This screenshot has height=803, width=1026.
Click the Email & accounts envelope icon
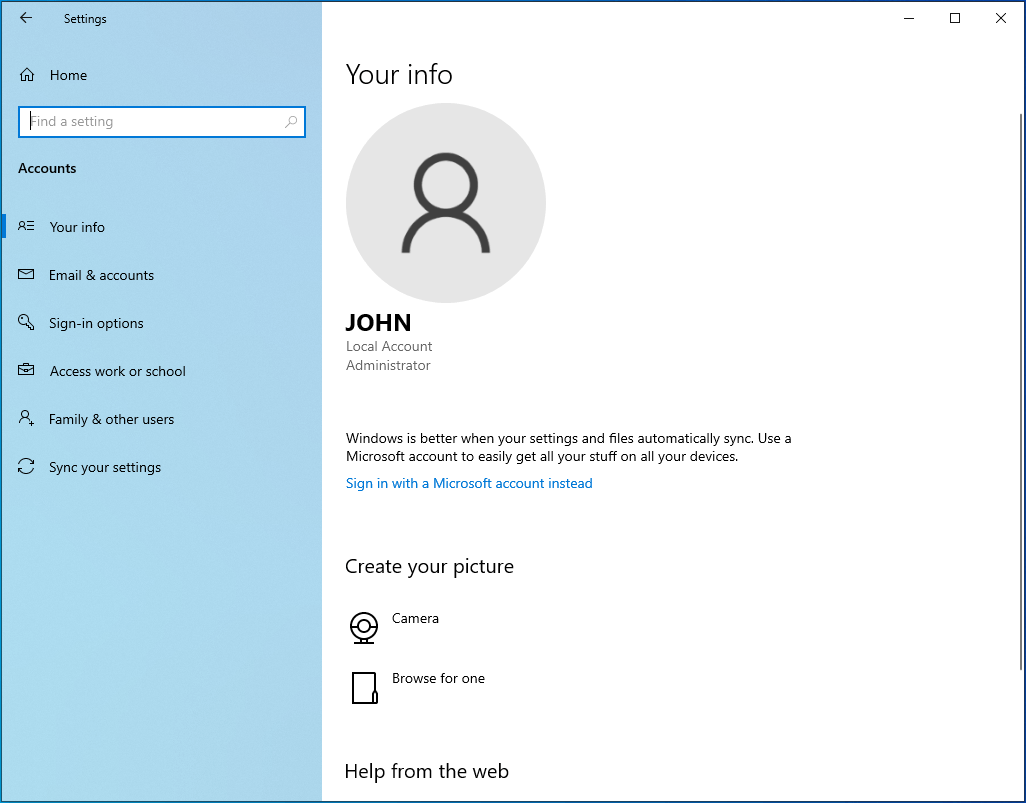(x=27, y=275)
